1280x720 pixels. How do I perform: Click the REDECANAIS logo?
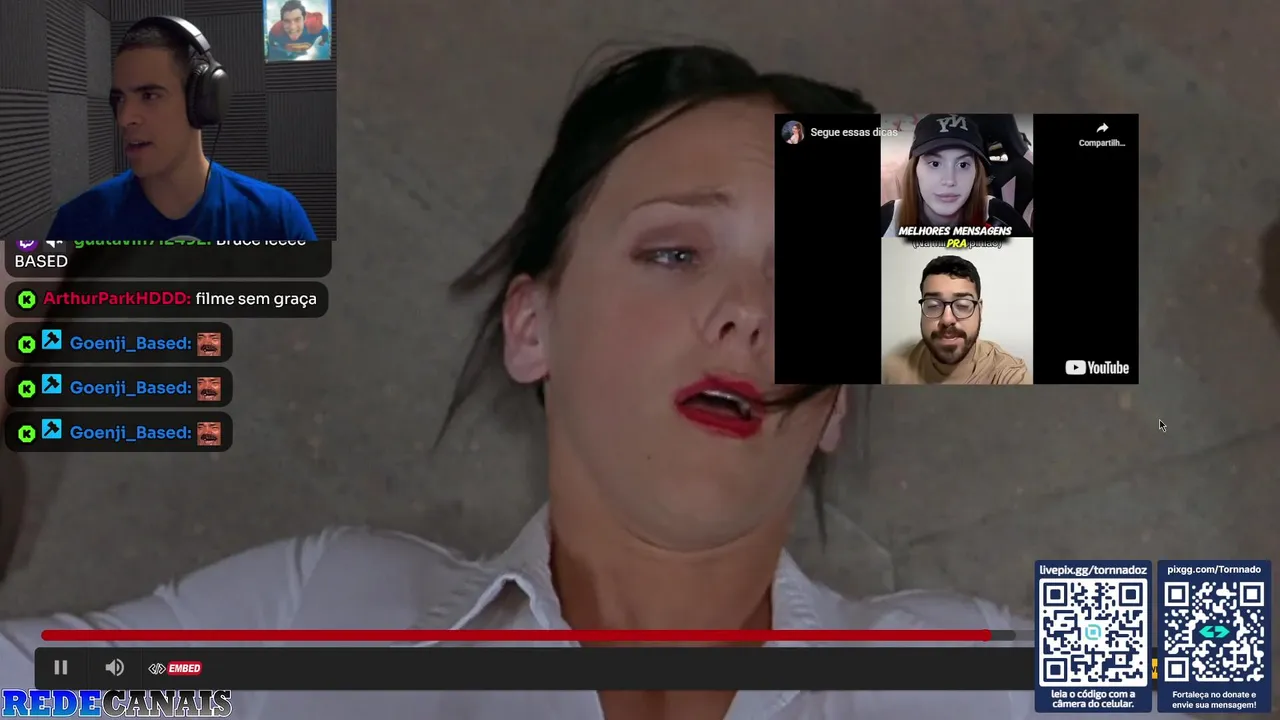click(x=116, y=704)
